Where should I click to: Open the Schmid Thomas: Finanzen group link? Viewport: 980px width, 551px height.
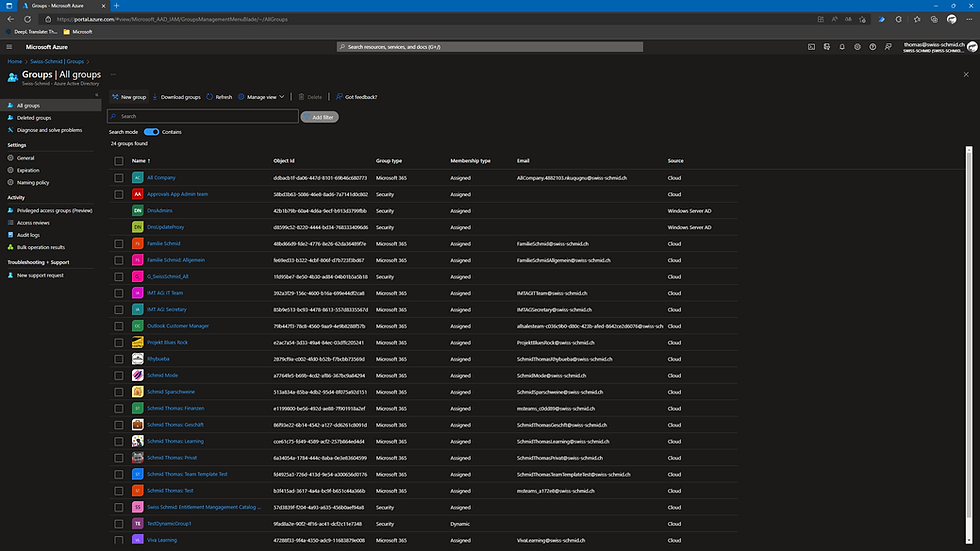click(176, 408)
